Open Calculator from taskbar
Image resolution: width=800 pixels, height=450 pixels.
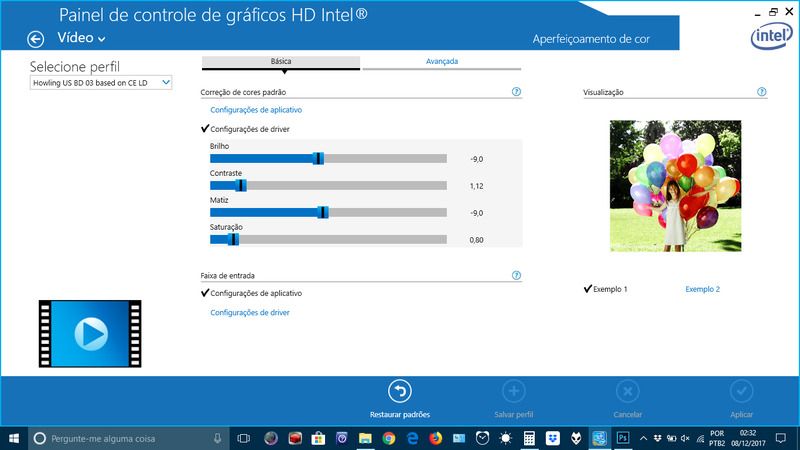(x=529, y=438)
